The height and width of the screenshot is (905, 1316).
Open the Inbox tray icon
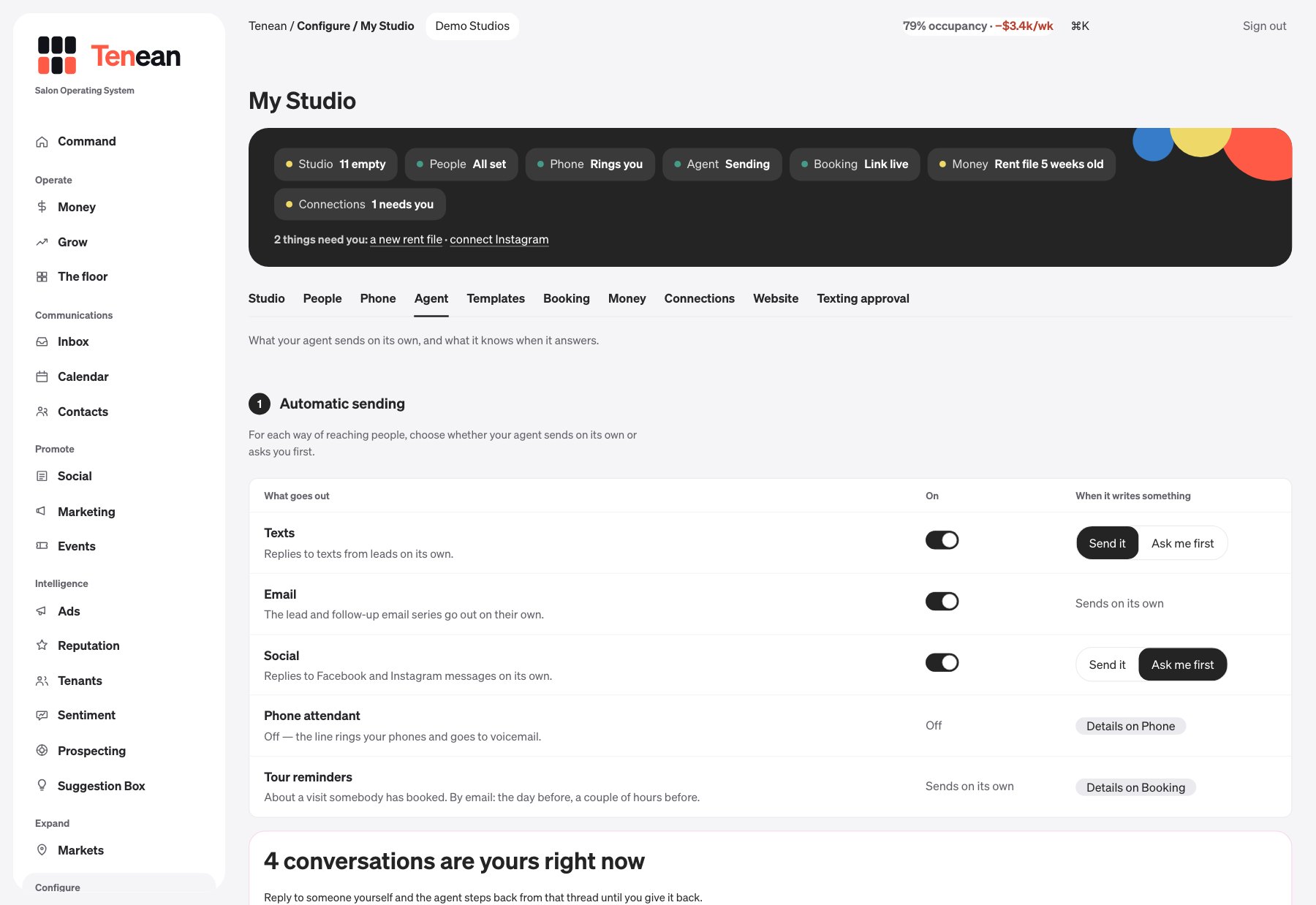click(42, 341)
